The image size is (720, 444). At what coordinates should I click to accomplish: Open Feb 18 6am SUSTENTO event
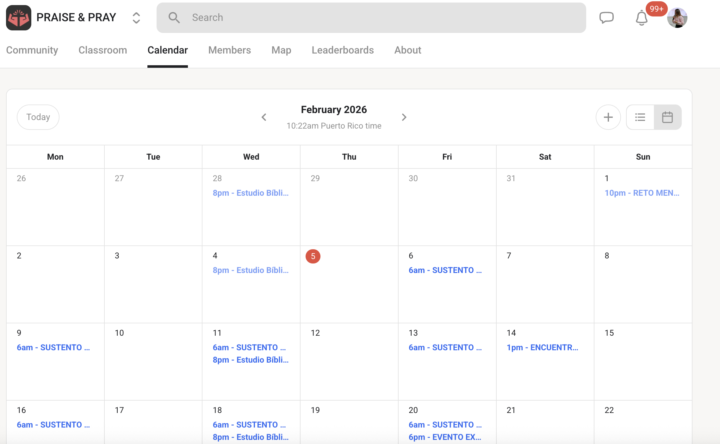tap(249, 425)
